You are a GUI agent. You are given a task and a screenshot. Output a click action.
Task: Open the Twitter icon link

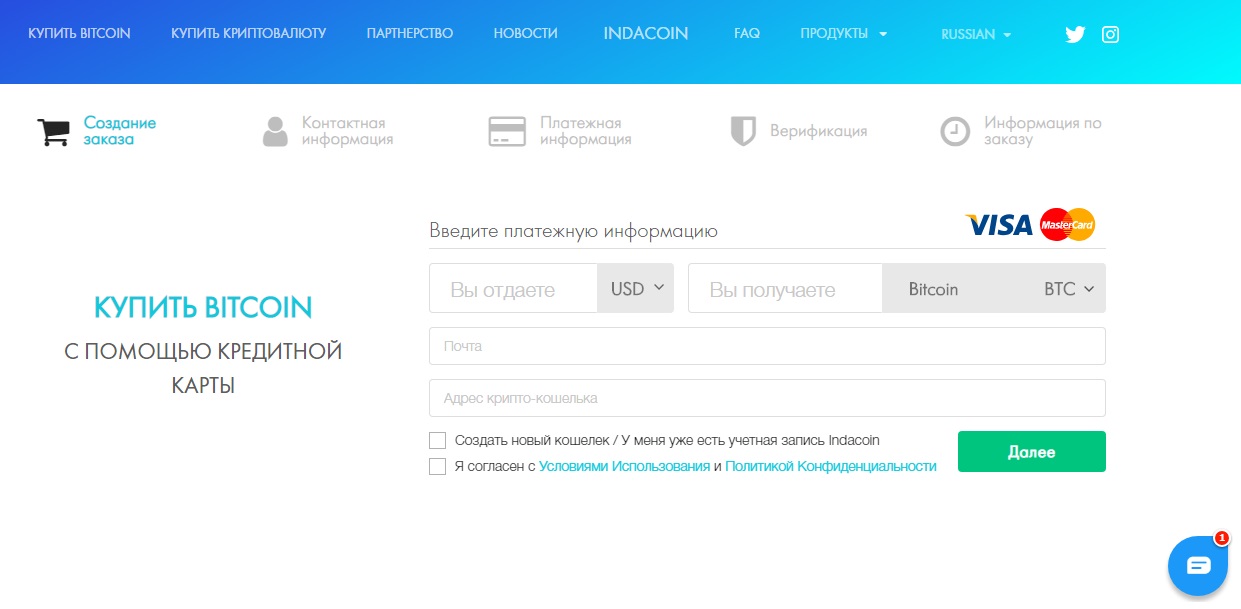pyautogui.click(x=1075, y=34)
